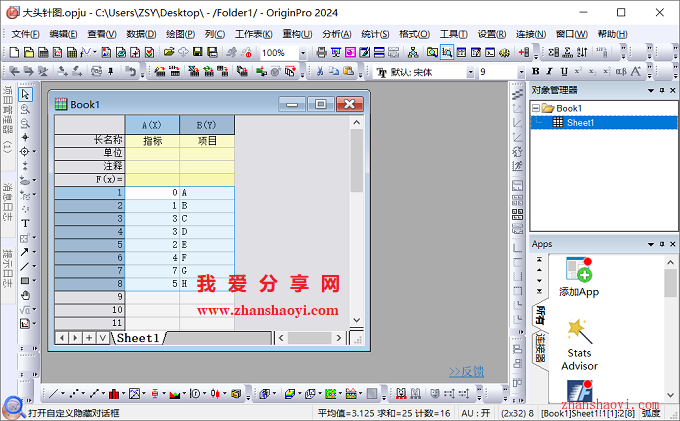The height and width of the screenshot is (421, 680).
Task: Click the AU : 开 status bar entry
Action: [x=476, y=413]
